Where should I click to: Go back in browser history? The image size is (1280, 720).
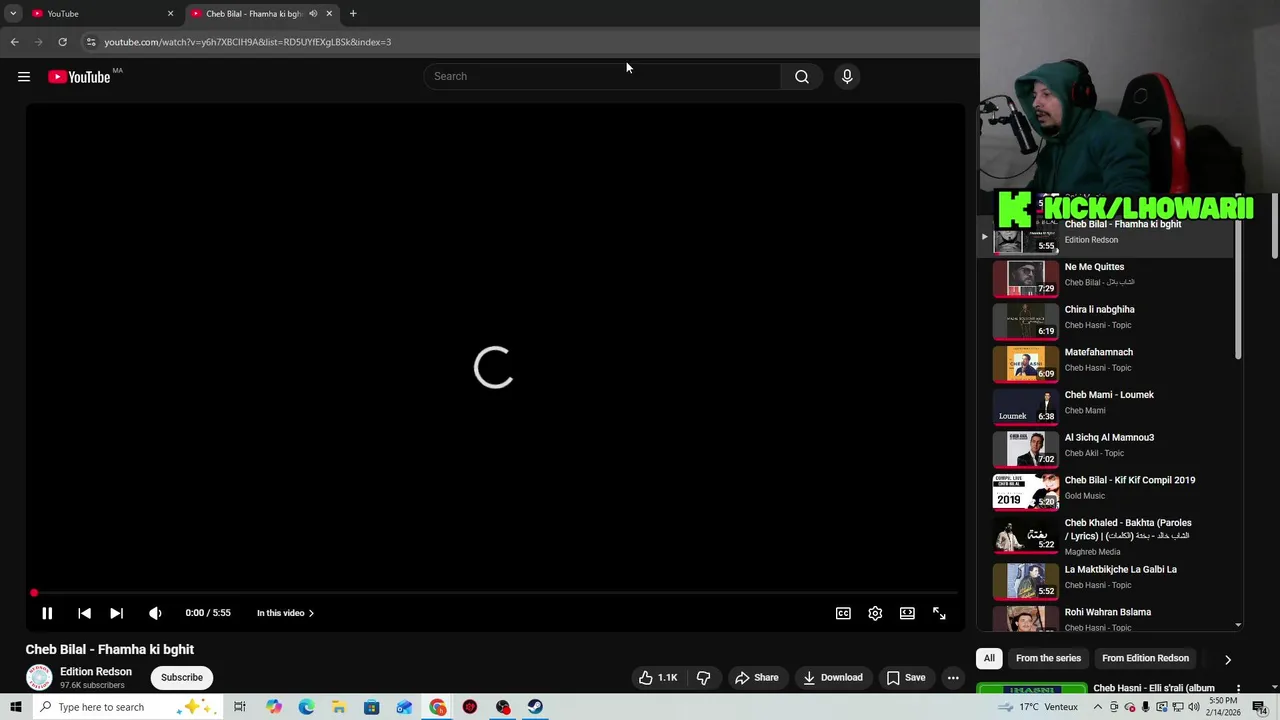point(14,42)
